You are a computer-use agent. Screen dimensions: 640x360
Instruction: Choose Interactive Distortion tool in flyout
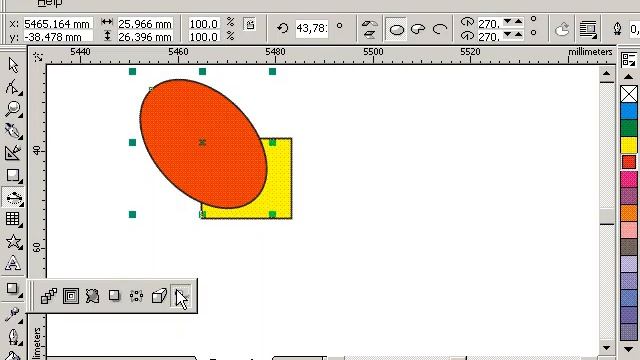point(92,296)
